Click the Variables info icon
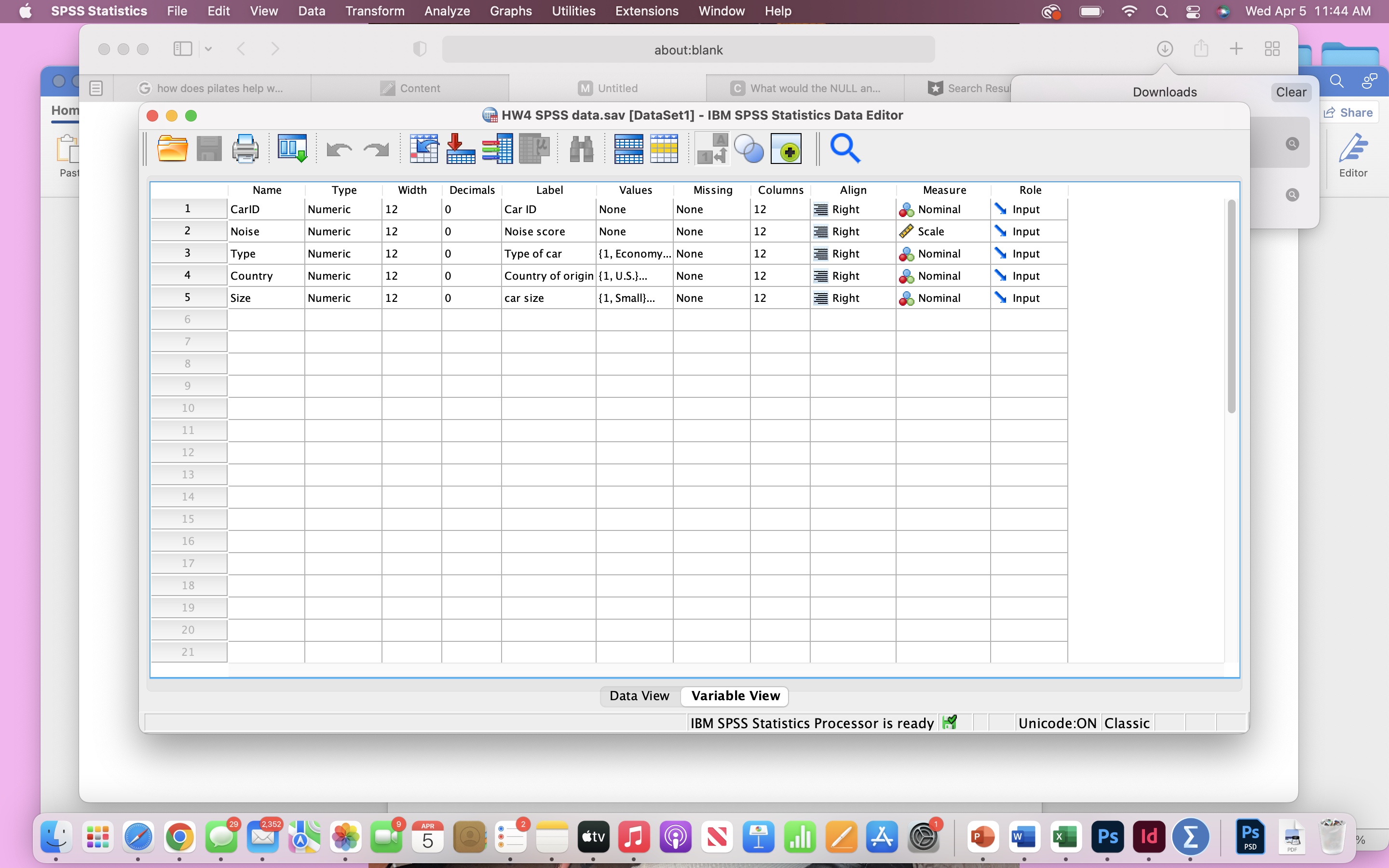The image size is (1389, 868). (497, 149)
